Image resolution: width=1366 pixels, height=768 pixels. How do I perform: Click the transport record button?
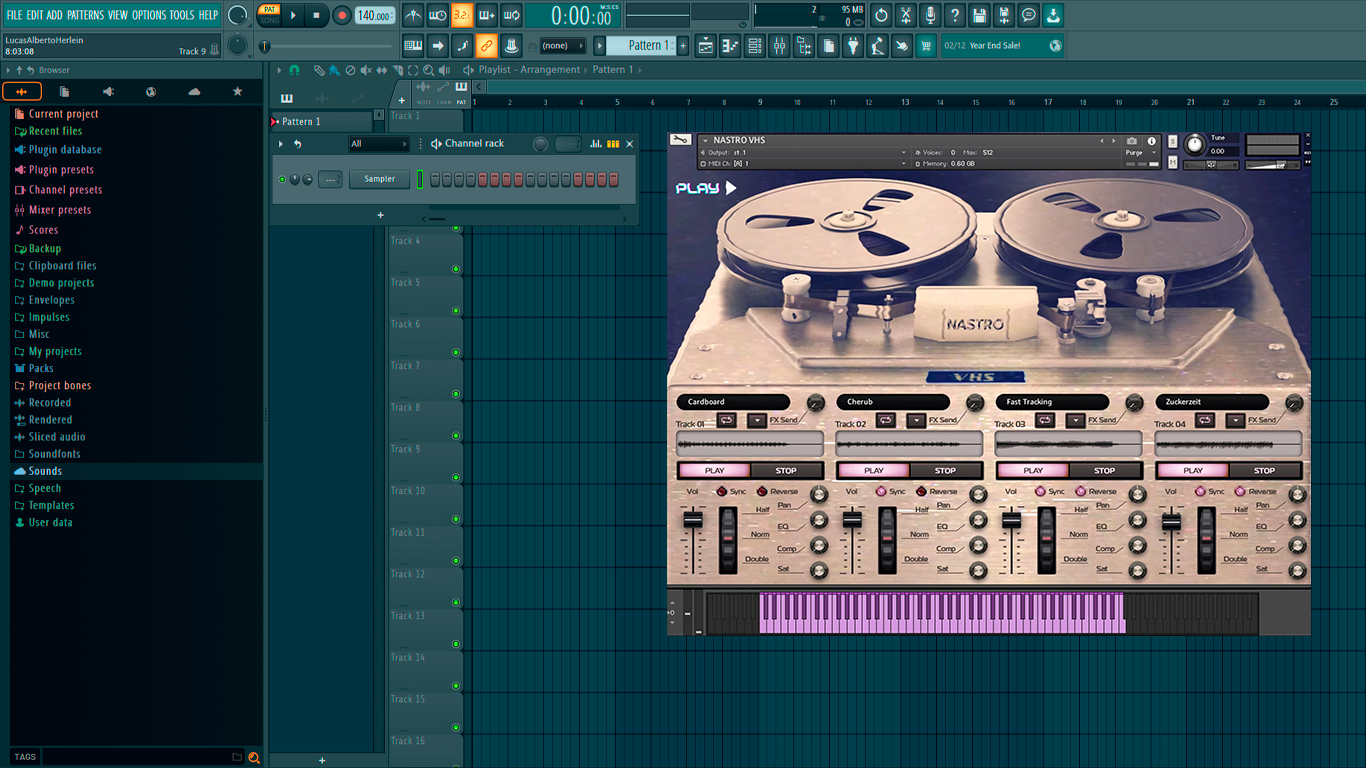tap(342, 16)
